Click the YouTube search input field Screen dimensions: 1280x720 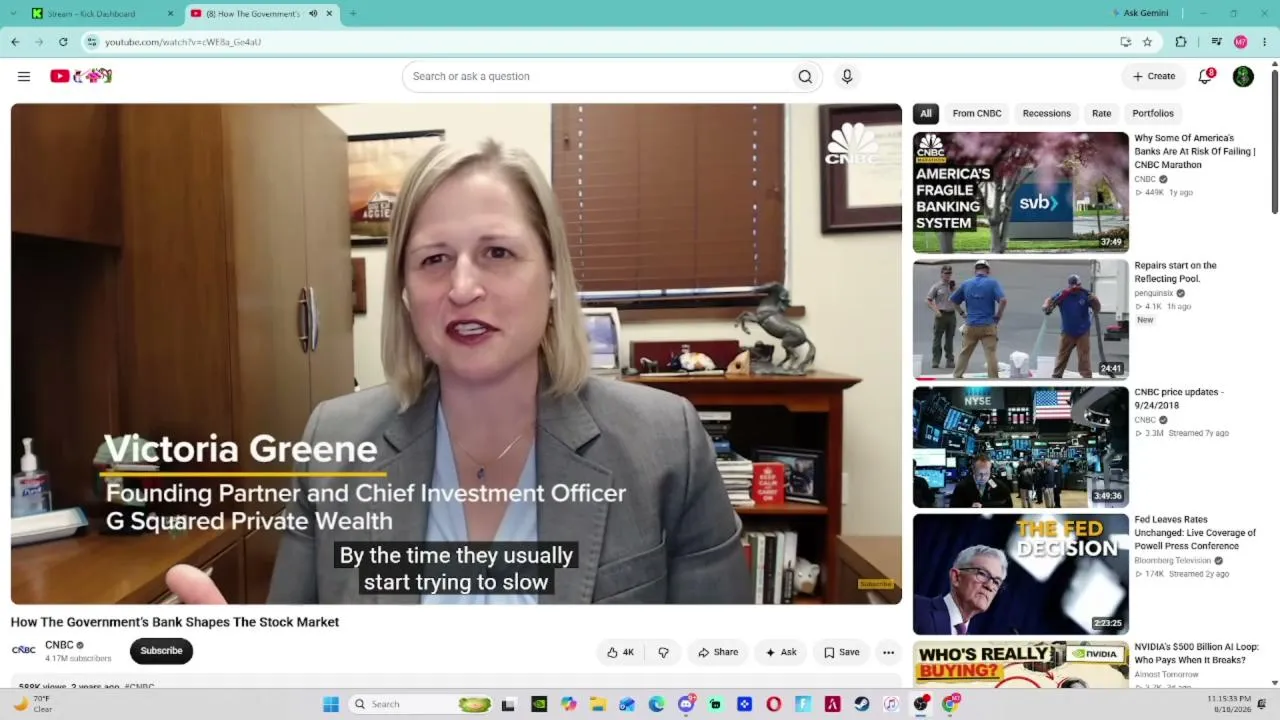pos(595,76)
